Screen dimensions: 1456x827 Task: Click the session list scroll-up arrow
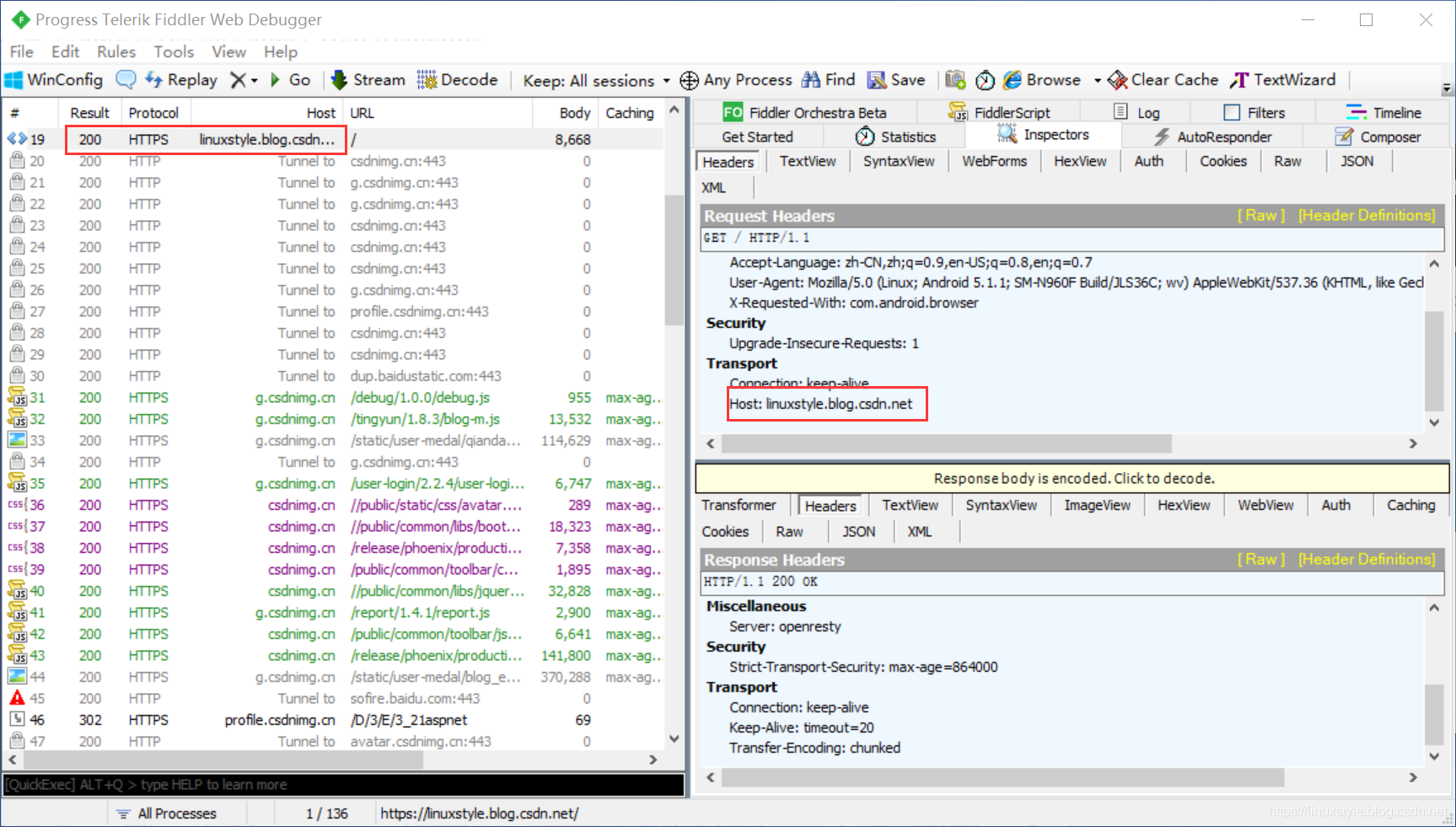point(674,110)
